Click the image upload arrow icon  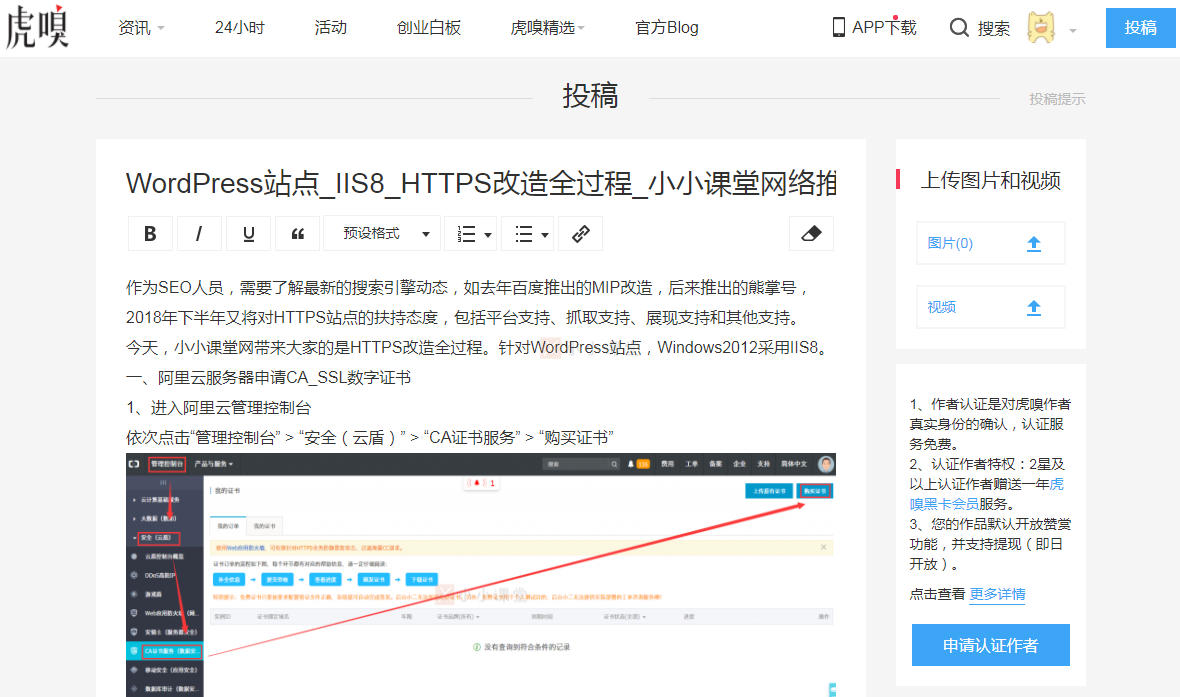click(x=1034, y=244)
